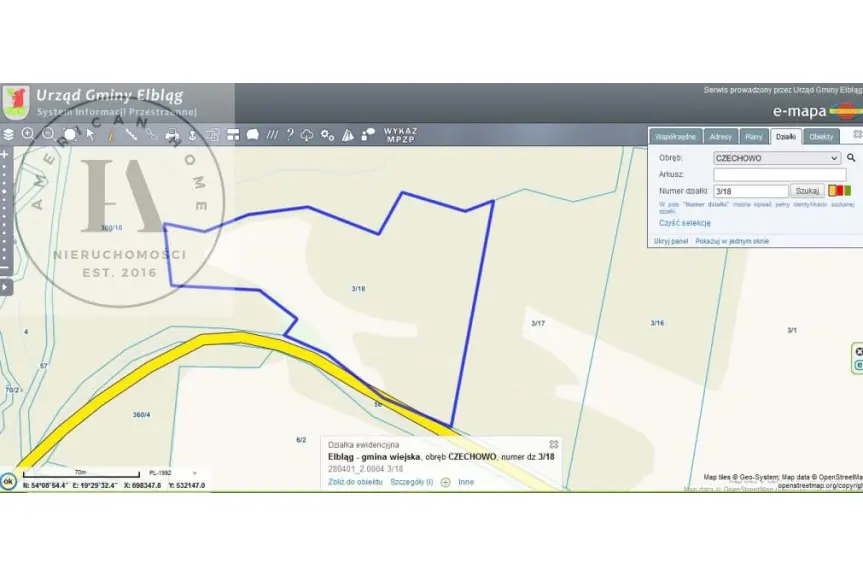The height and width of the screenshot is (575, 863).
Task: Click the cloud download icon
Action: pyautogui.click(x=307, y=135)
